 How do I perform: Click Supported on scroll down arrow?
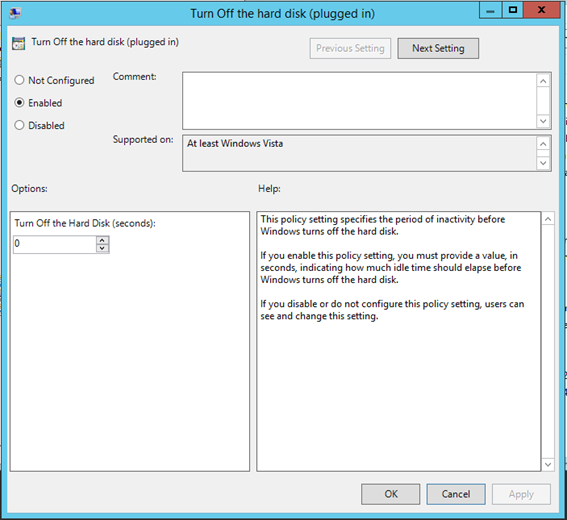point(543,163)
